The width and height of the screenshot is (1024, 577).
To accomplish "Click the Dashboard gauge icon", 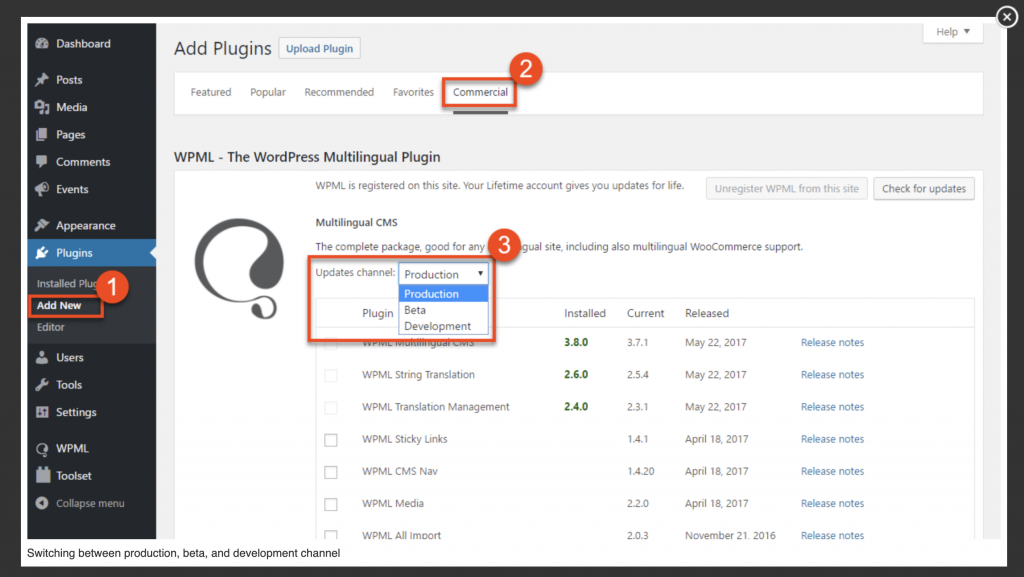I will click(x=42, y=44).
